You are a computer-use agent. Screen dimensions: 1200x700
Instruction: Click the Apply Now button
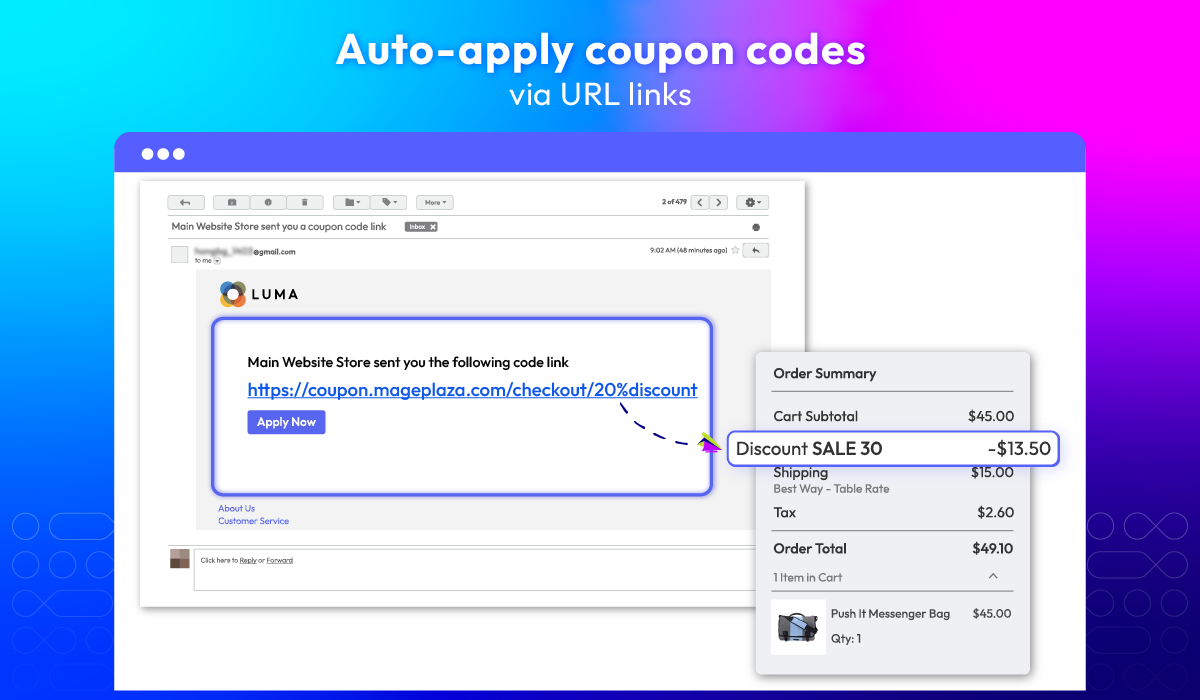click(x=286, y=422)
